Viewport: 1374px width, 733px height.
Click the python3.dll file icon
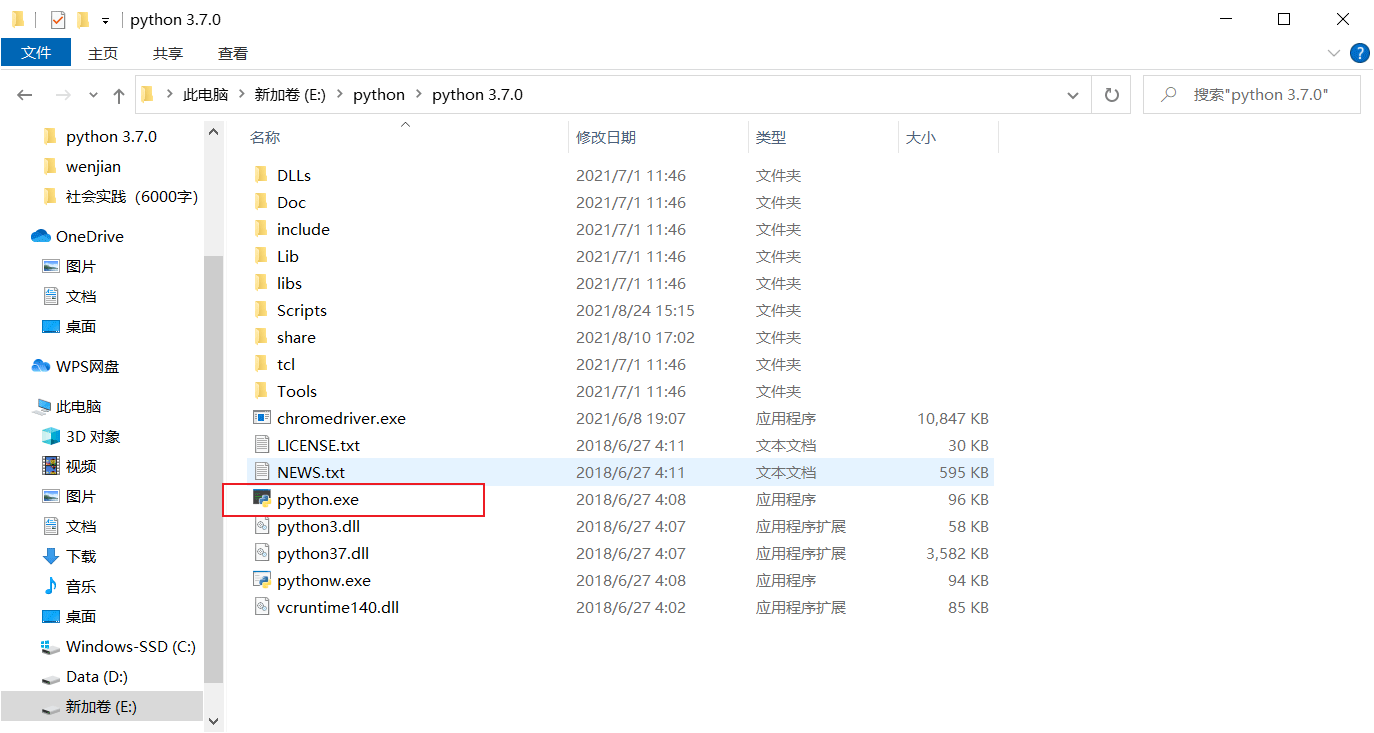pos(262,526)
